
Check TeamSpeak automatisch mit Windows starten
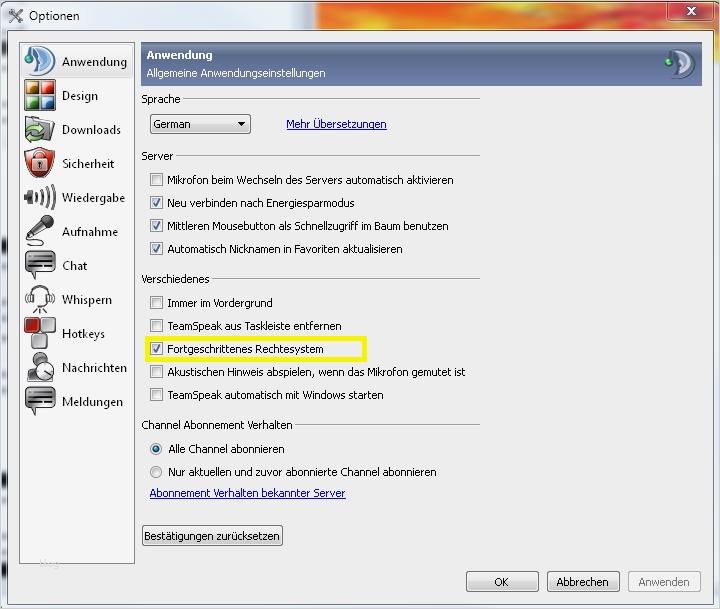pyautogui.click(x=156, y=395)
